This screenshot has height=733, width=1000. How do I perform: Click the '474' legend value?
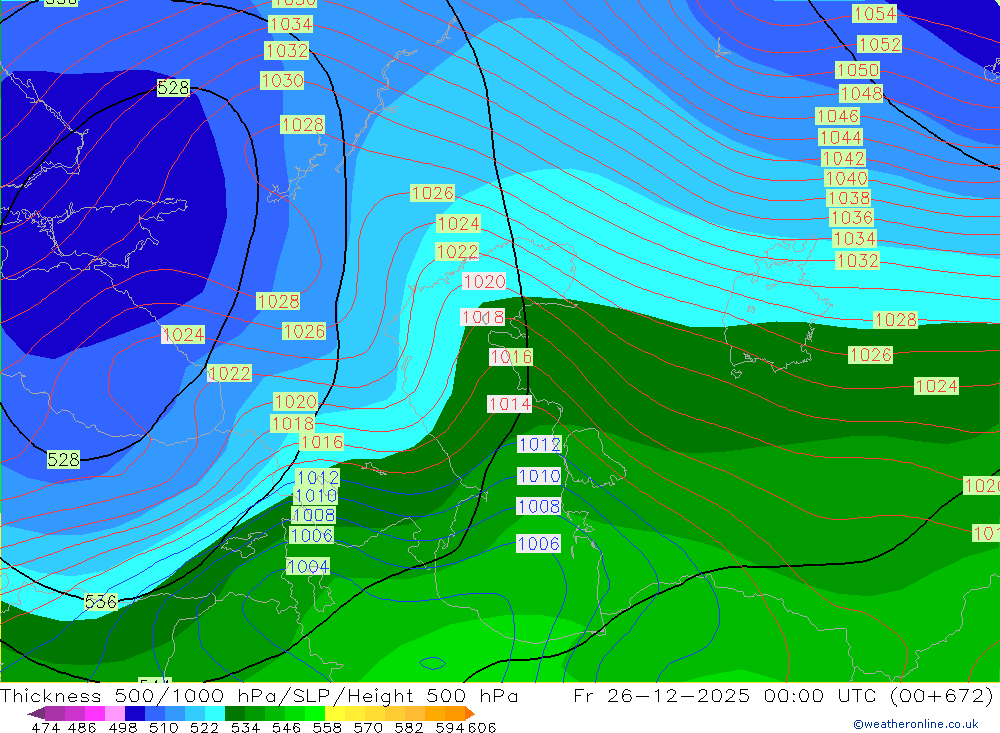coord(45,727)
